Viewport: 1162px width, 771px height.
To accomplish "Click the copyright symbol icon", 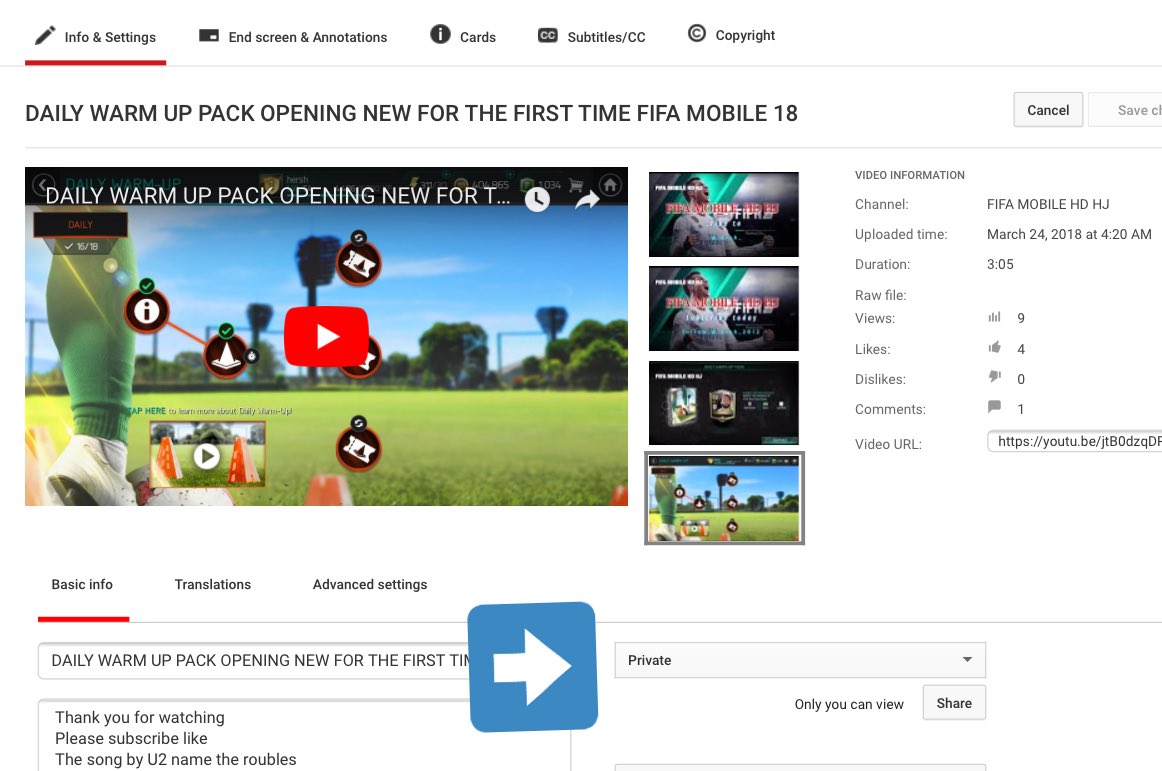I will [697, 33].
